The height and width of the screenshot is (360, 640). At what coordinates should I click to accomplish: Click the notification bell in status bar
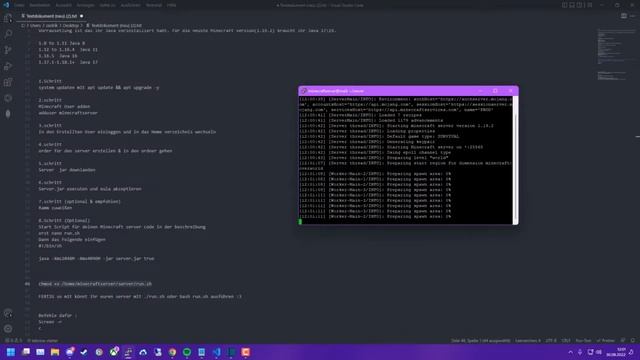tap(633, 340)
